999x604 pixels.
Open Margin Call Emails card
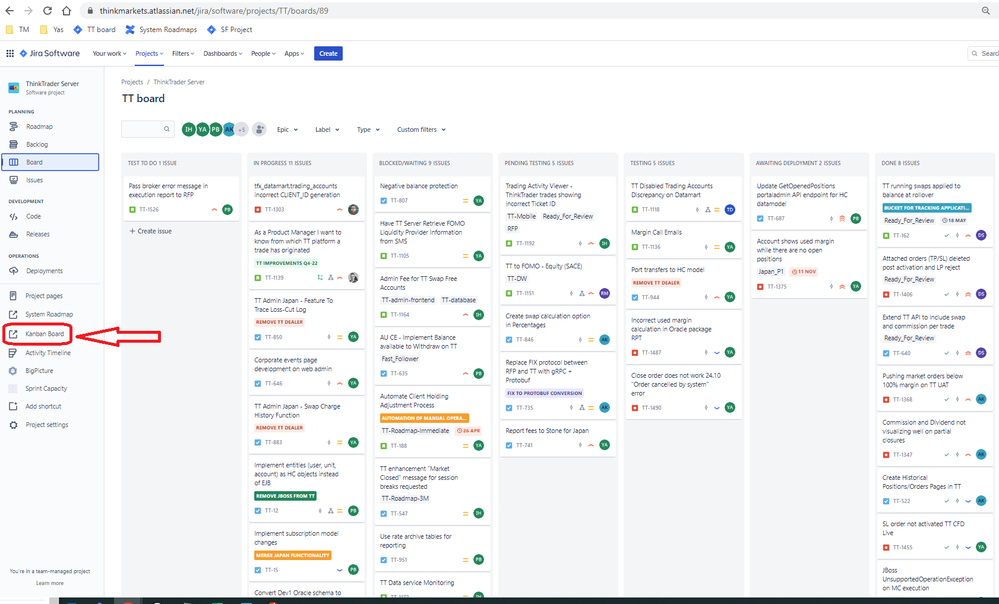tap(683, 240)
